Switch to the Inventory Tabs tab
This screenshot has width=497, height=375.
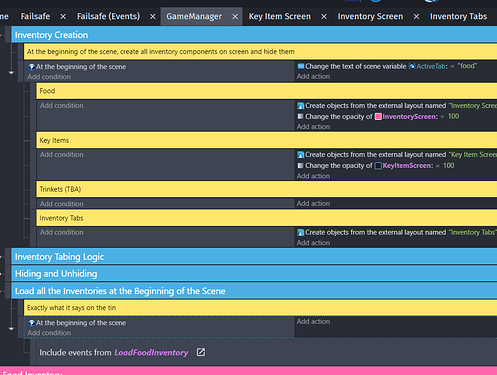pos(458,16)
